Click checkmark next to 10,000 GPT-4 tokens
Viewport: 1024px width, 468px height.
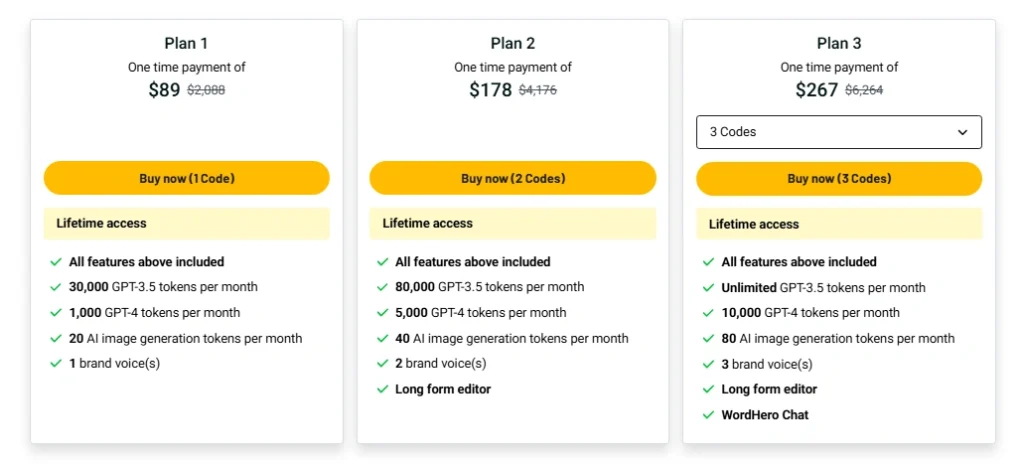click(709, 313)
